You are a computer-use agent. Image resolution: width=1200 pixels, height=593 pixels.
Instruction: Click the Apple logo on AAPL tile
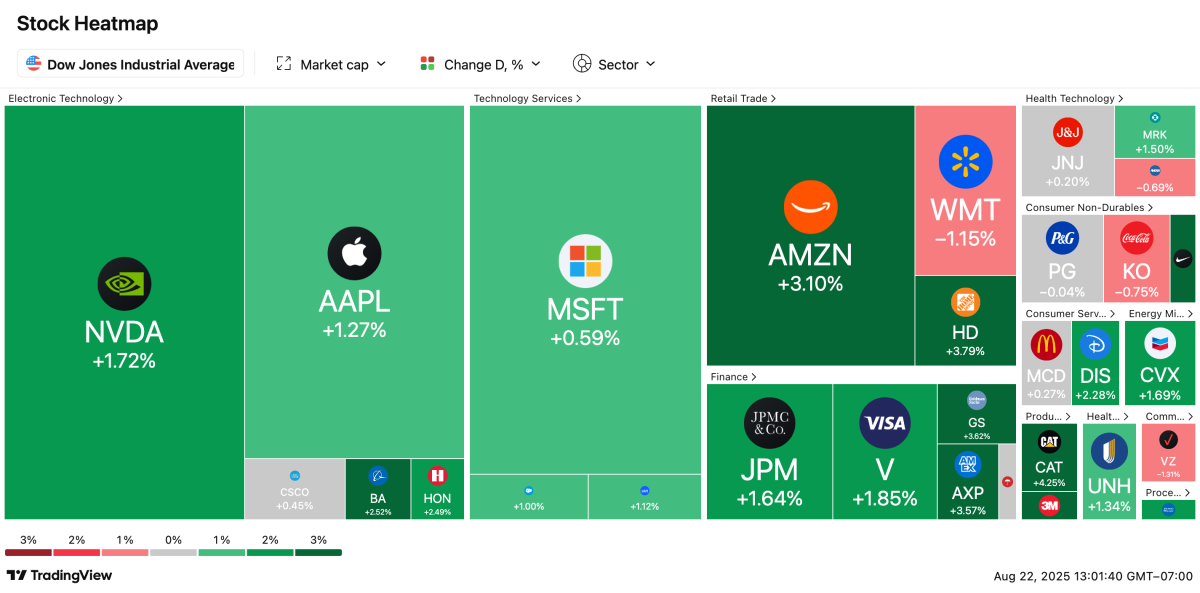pyautogui.click(x=354, y=253)
